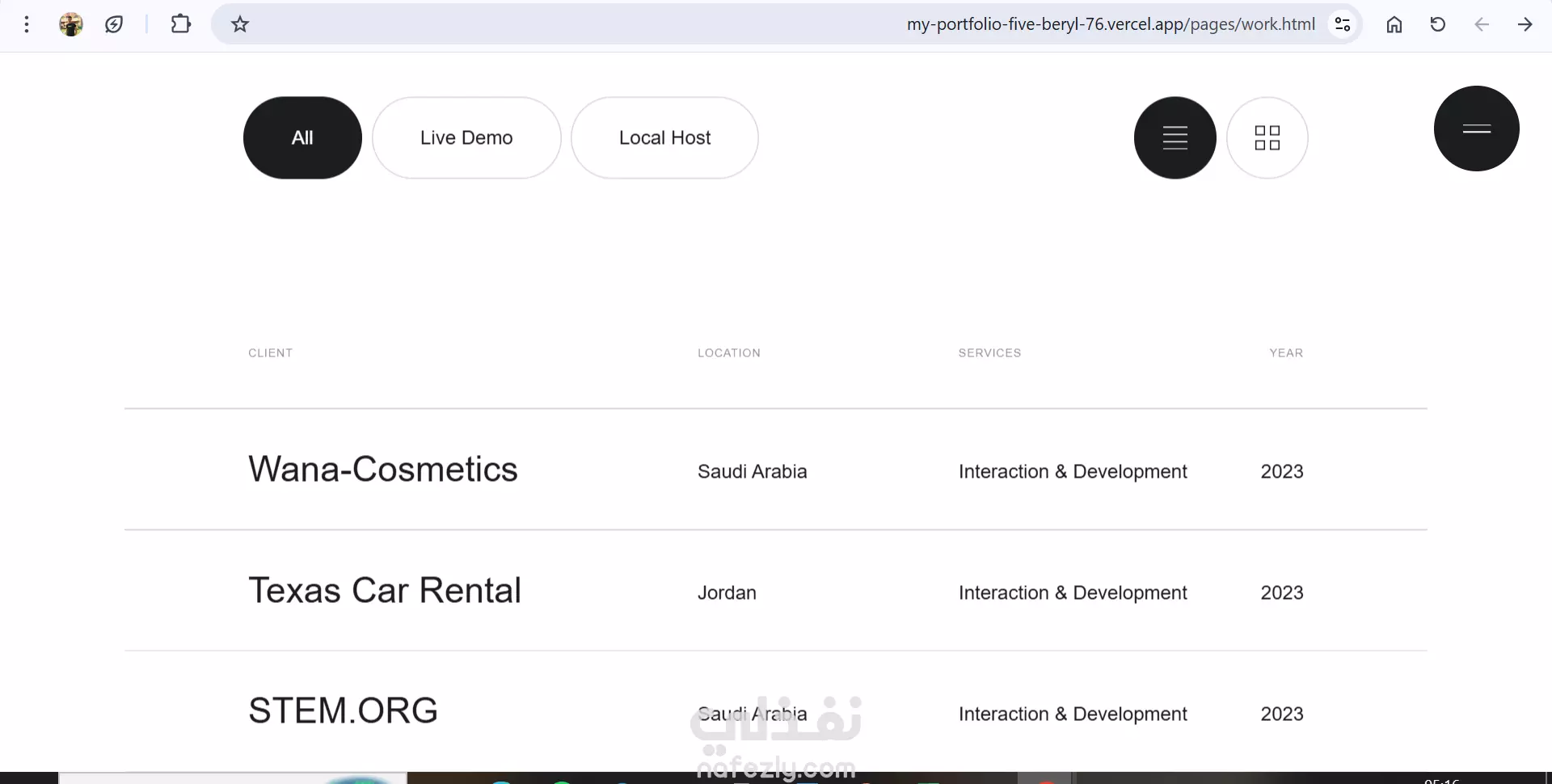Reload the current page
1552x784 pixels.
[1438, 24]
